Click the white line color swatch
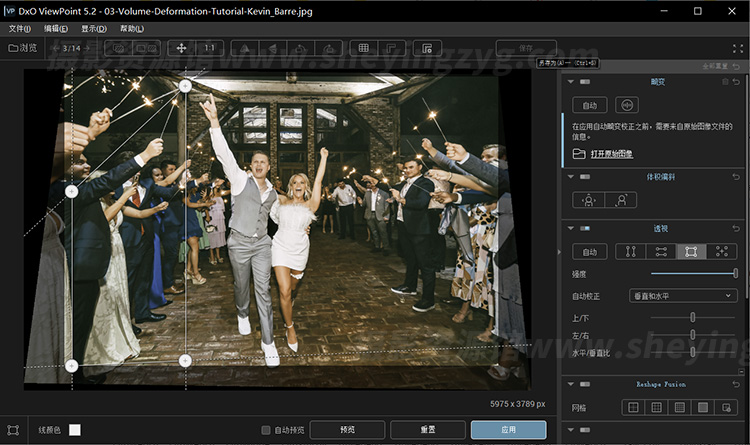Image resolution: width=750 pixels, height=445 pixels. tap(75, 430)
